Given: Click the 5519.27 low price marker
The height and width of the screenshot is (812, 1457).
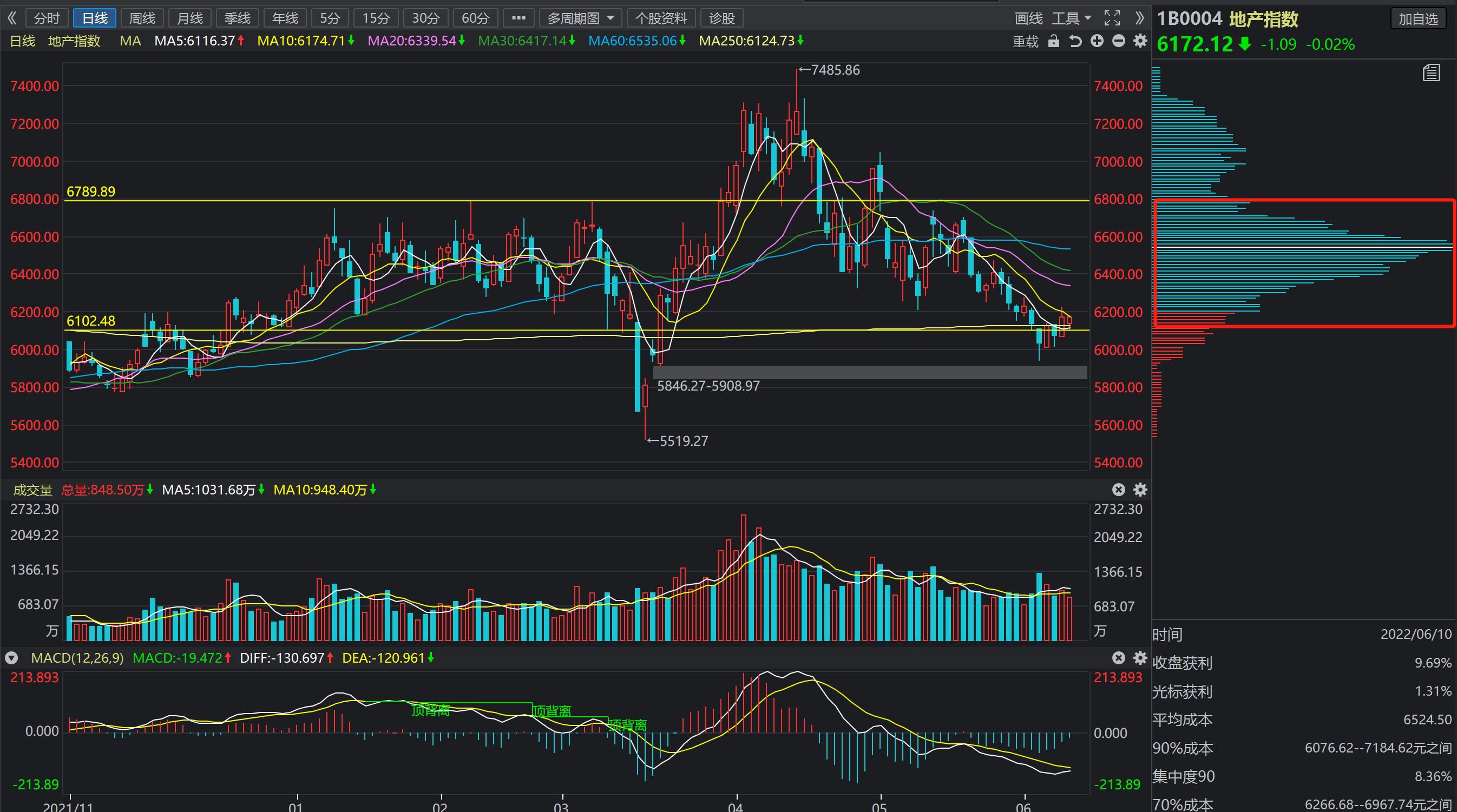Looking at the screenshot, I should pyautogui.click(x=678, y=440).
